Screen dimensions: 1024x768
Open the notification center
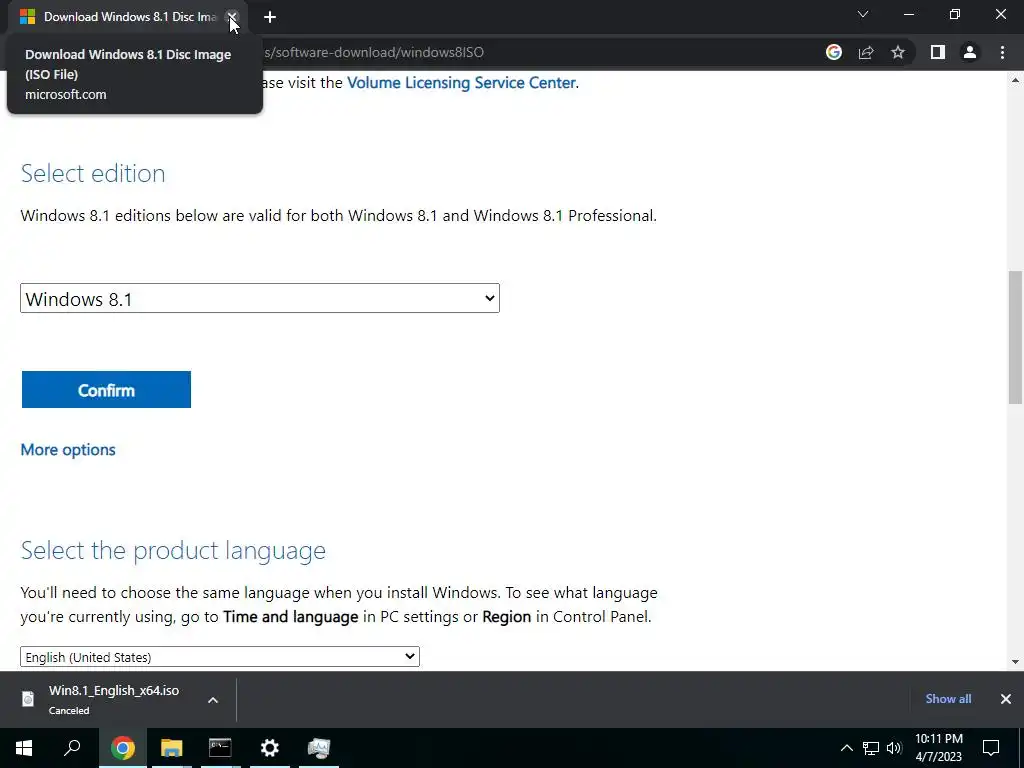pos(991,748)
